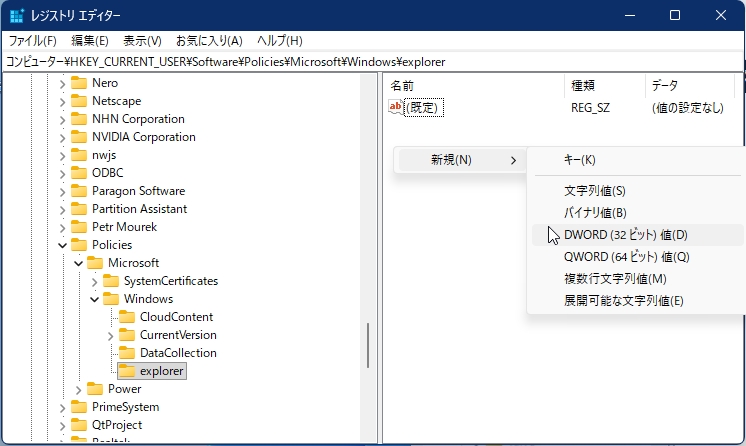Click the (既定) string value icon
Image resolution: width=746 pixels, height=446 pixels.
point(396,108)
